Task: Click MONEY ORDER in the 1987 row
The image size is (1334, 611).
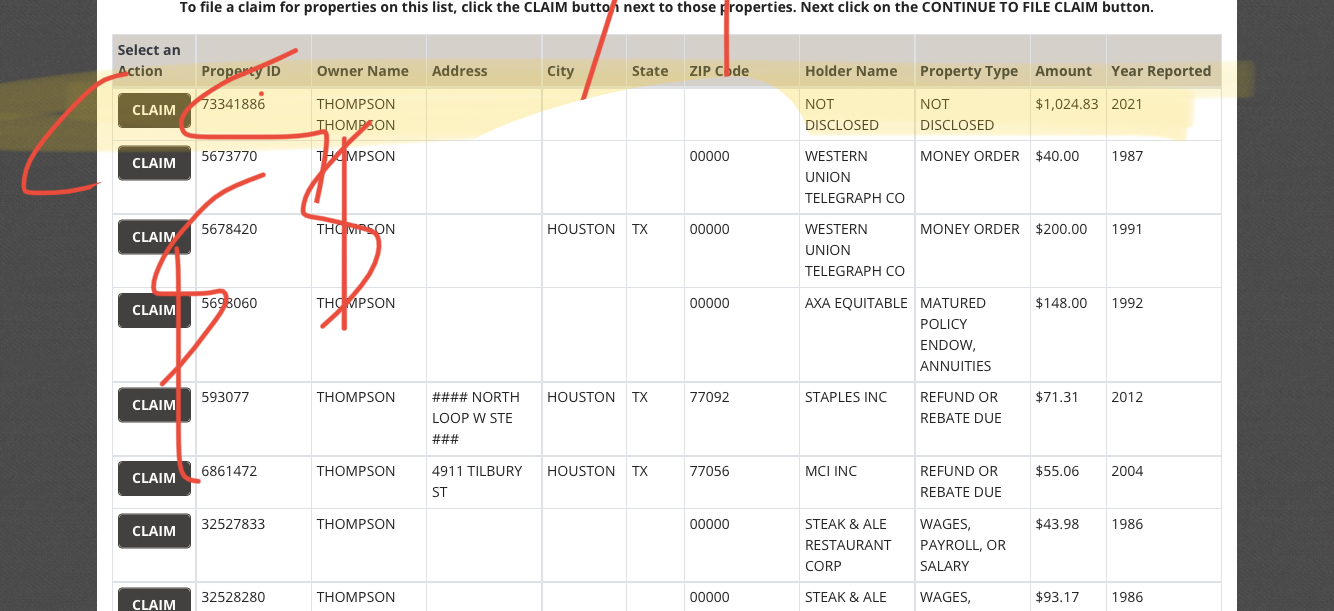Action: (x=970, y=156)
